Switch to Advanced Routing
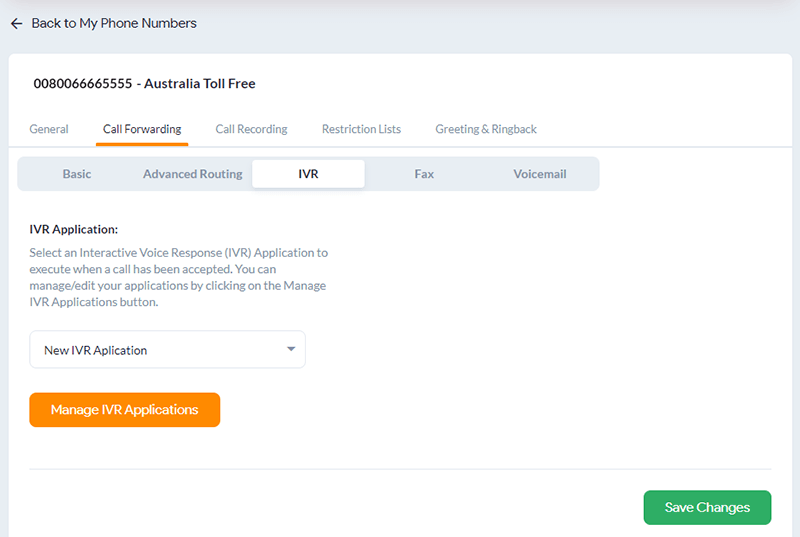This screenshot has width=800, height=537. (x=193, y=174)
